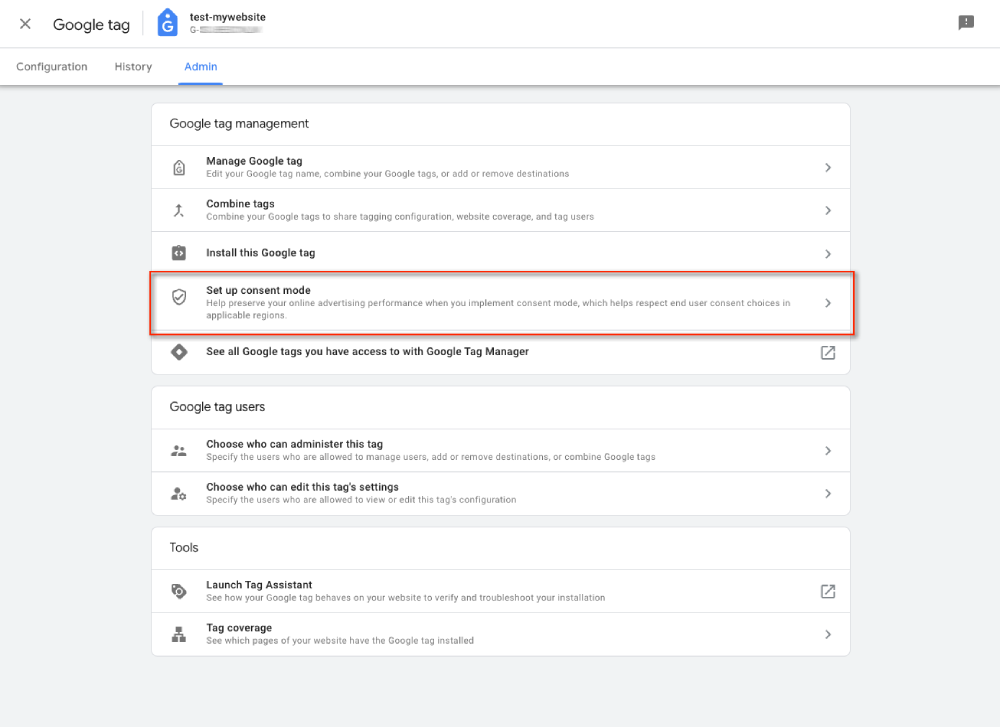Expand Manage Google tag chevron

(x=828, y=168)
